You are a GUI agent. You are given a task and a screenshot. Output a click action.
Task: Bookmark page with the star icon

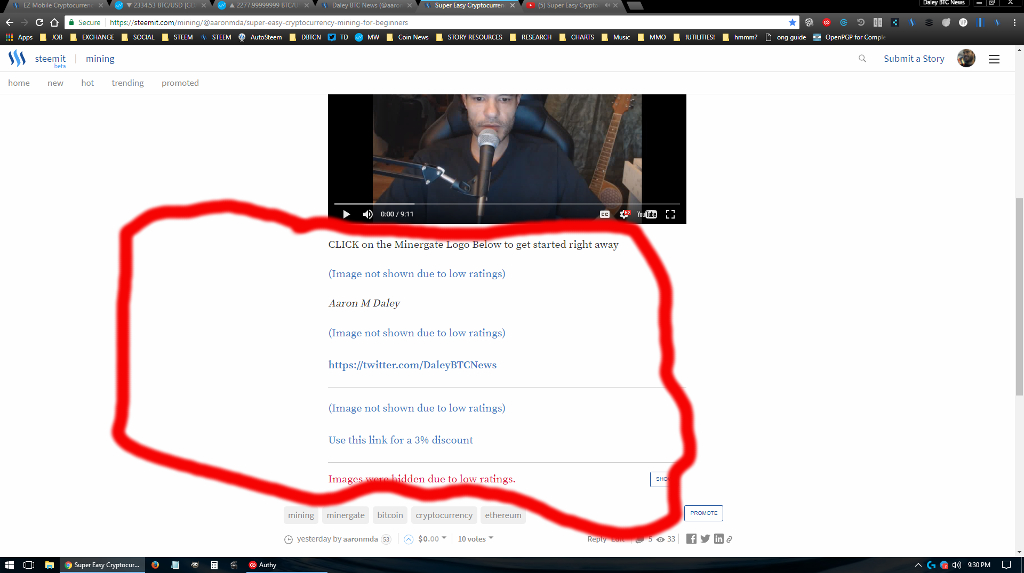(792, 22)
